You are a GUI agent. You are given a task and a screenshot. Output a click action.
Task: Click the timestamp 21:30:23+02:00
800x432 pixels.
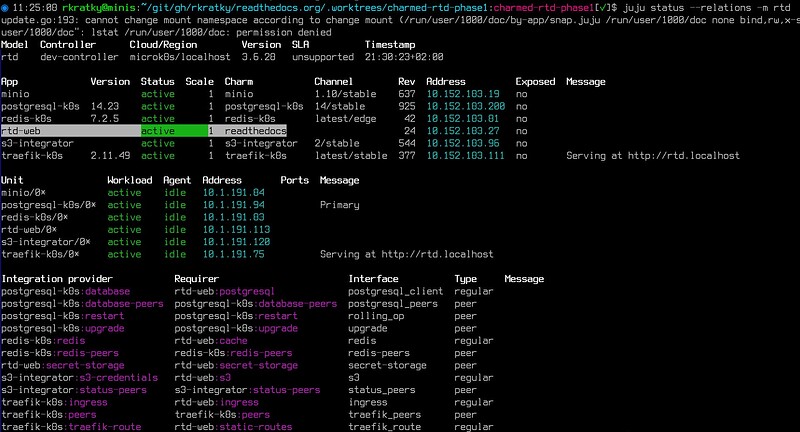pyautogui.click(x=404, y=57)
